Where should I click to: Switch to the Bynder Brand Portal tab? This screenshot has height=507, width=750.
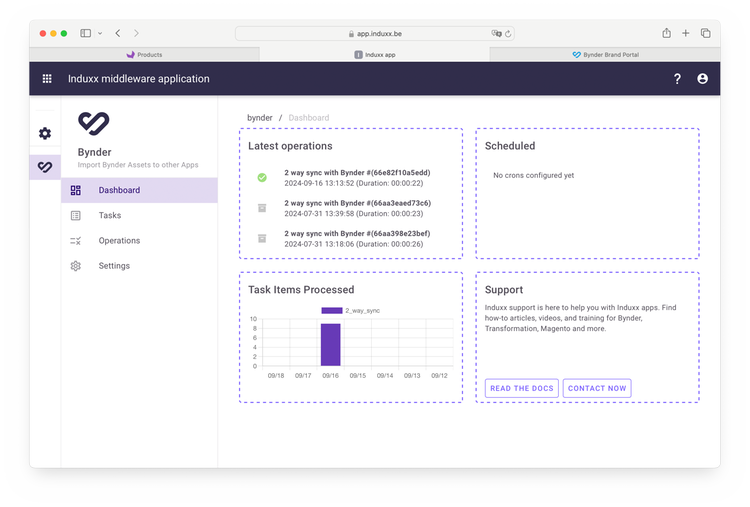[x=605, y=55]
